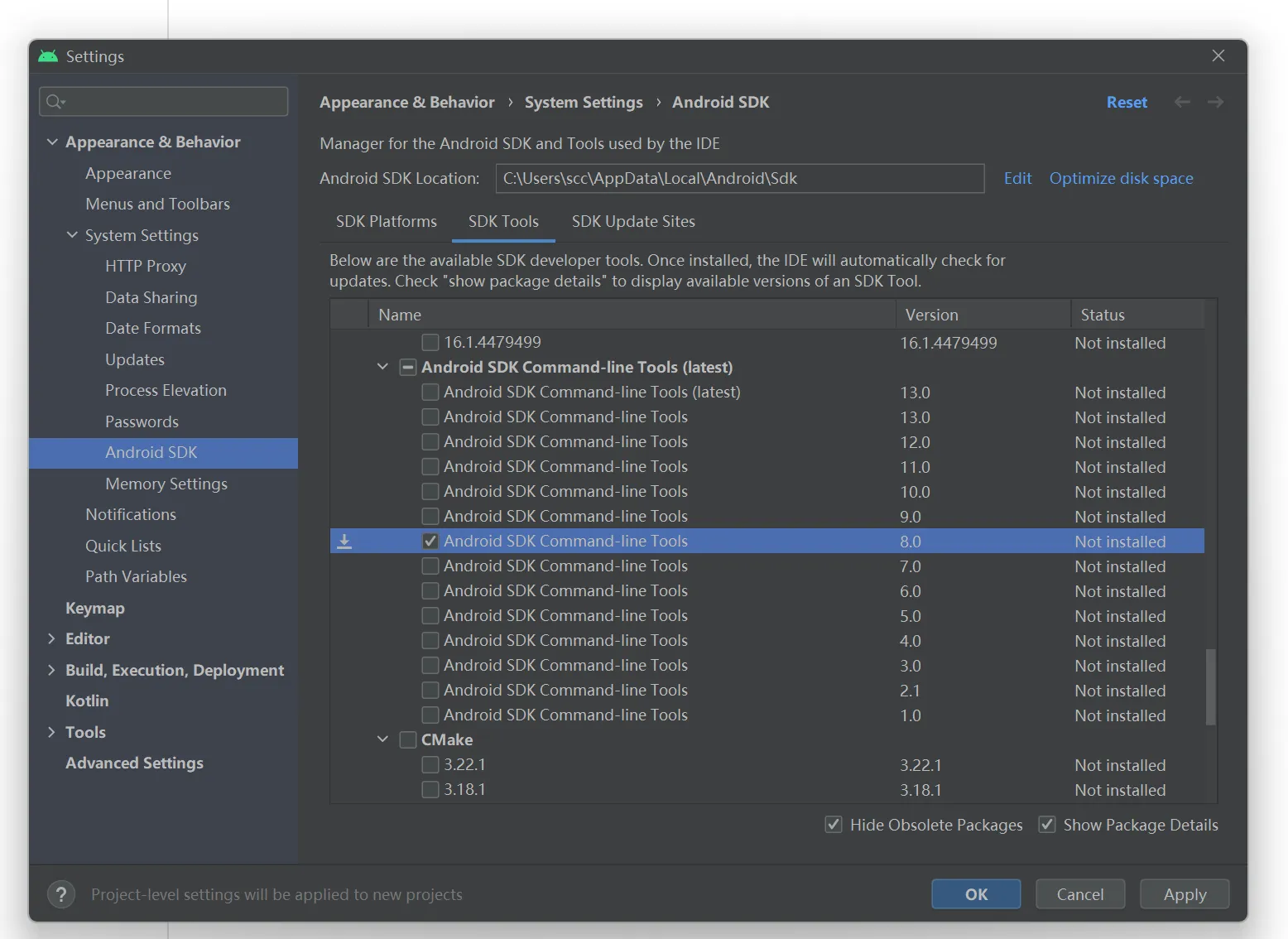
Task: Click Appearance & Behavior breadcrumb
Action: [407, 103]
